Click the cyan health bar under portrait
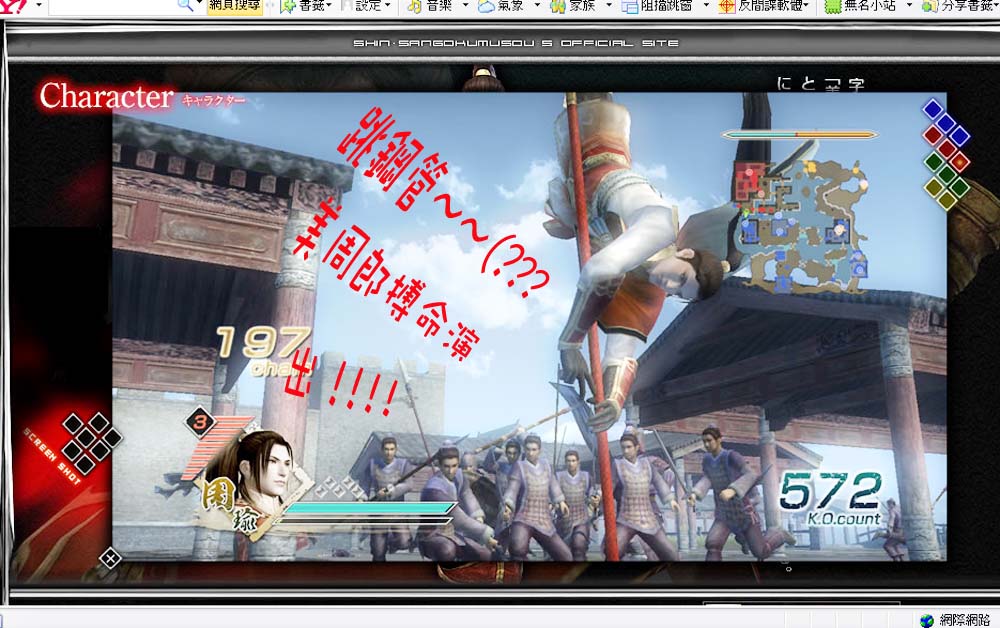 (x=370, y=508)
